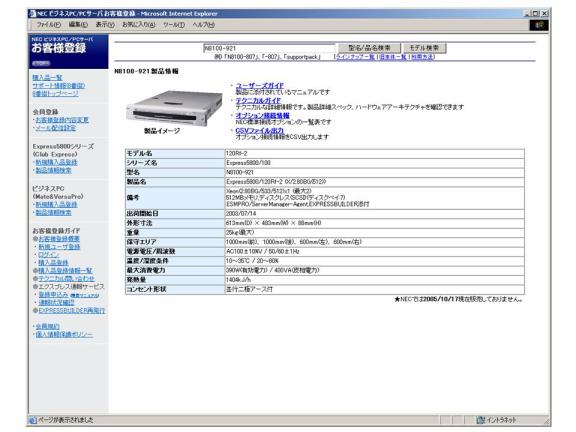This screenshot has width=576, height=432.
Task: Click the イントラネット status bar text
Action: click(501, 420)
